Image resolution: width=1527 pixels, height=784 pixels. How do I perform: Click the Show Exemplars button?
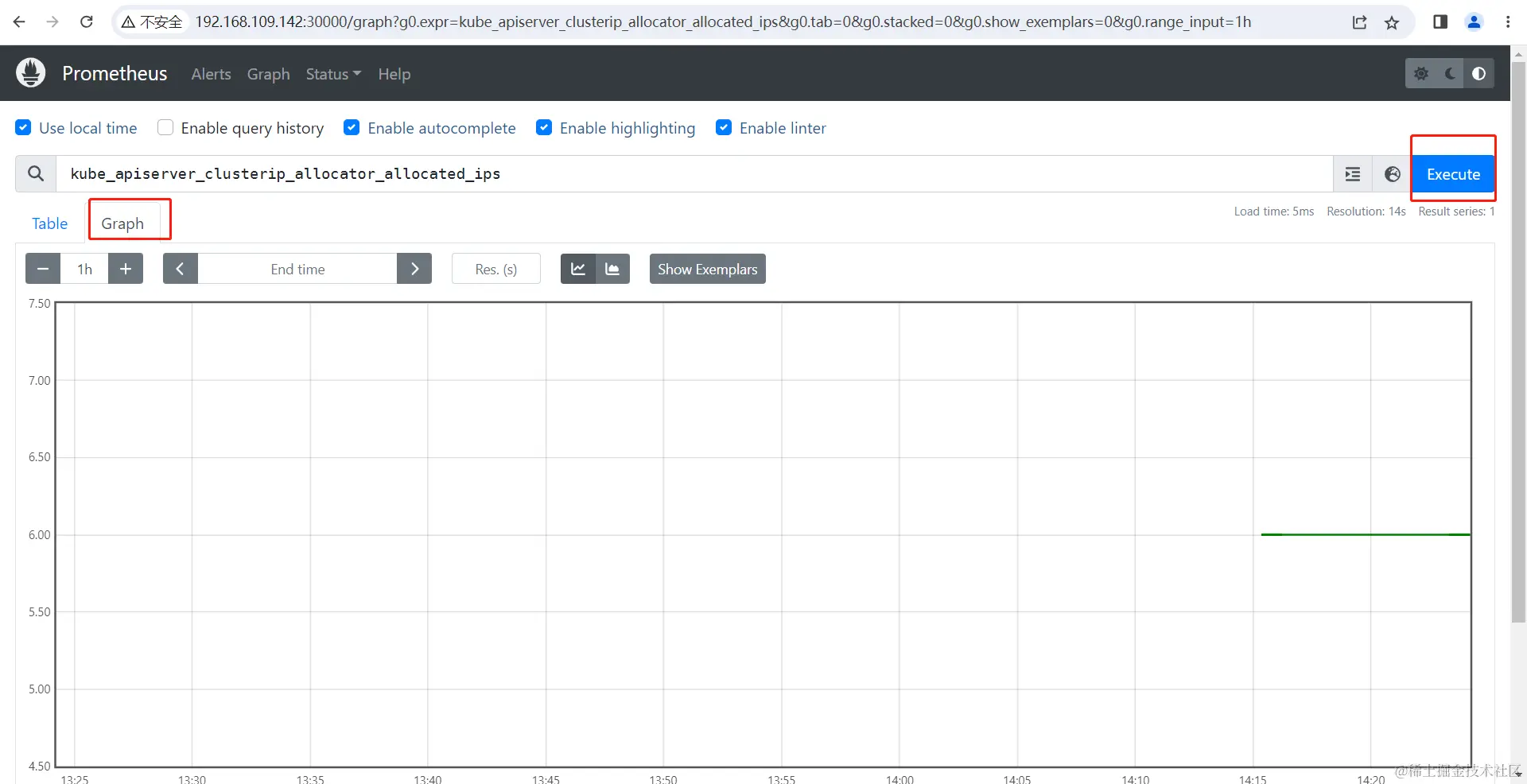pyautogui.click(x=706, y=269)
